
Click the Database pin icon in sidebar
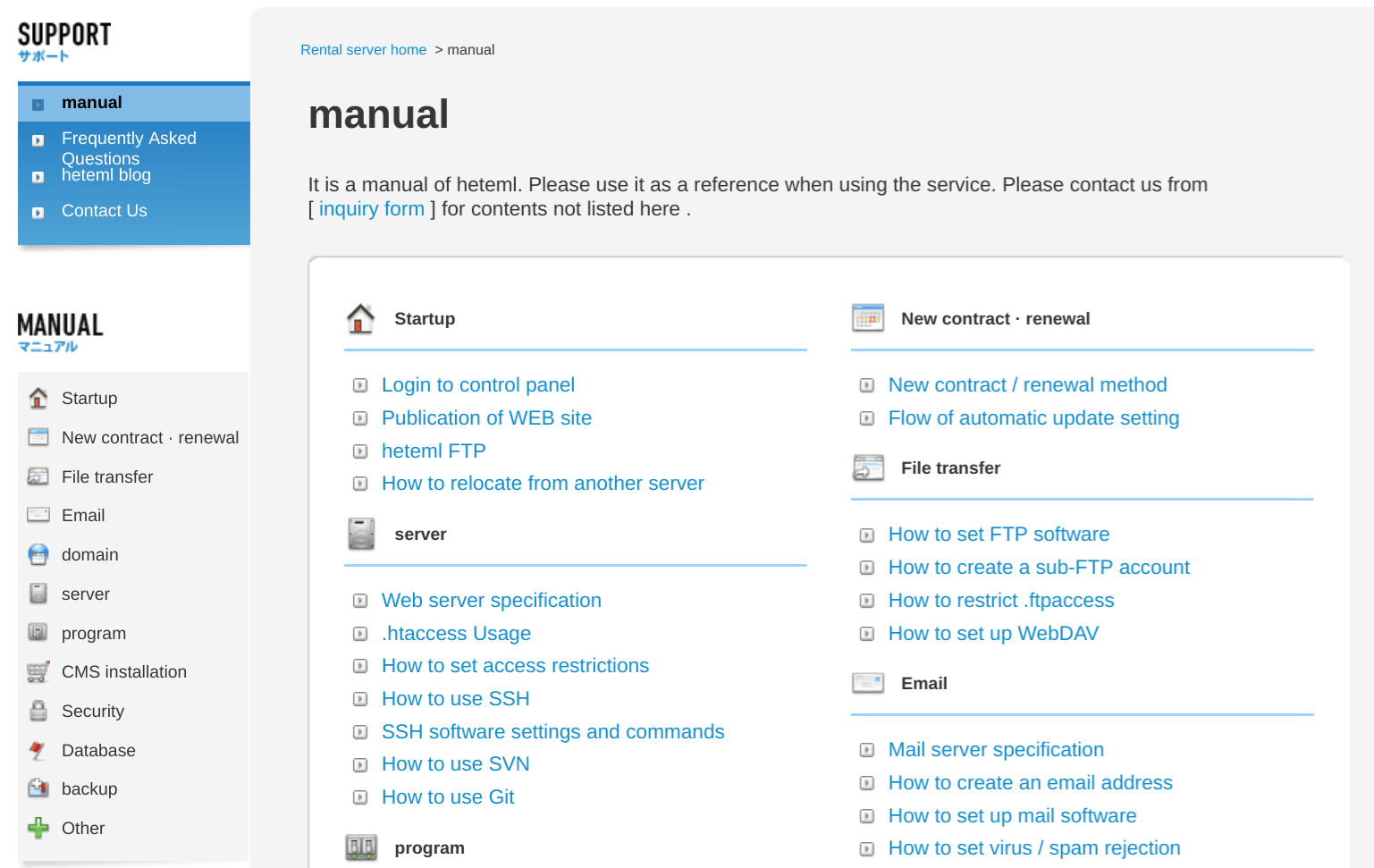(x=38, y=750)
